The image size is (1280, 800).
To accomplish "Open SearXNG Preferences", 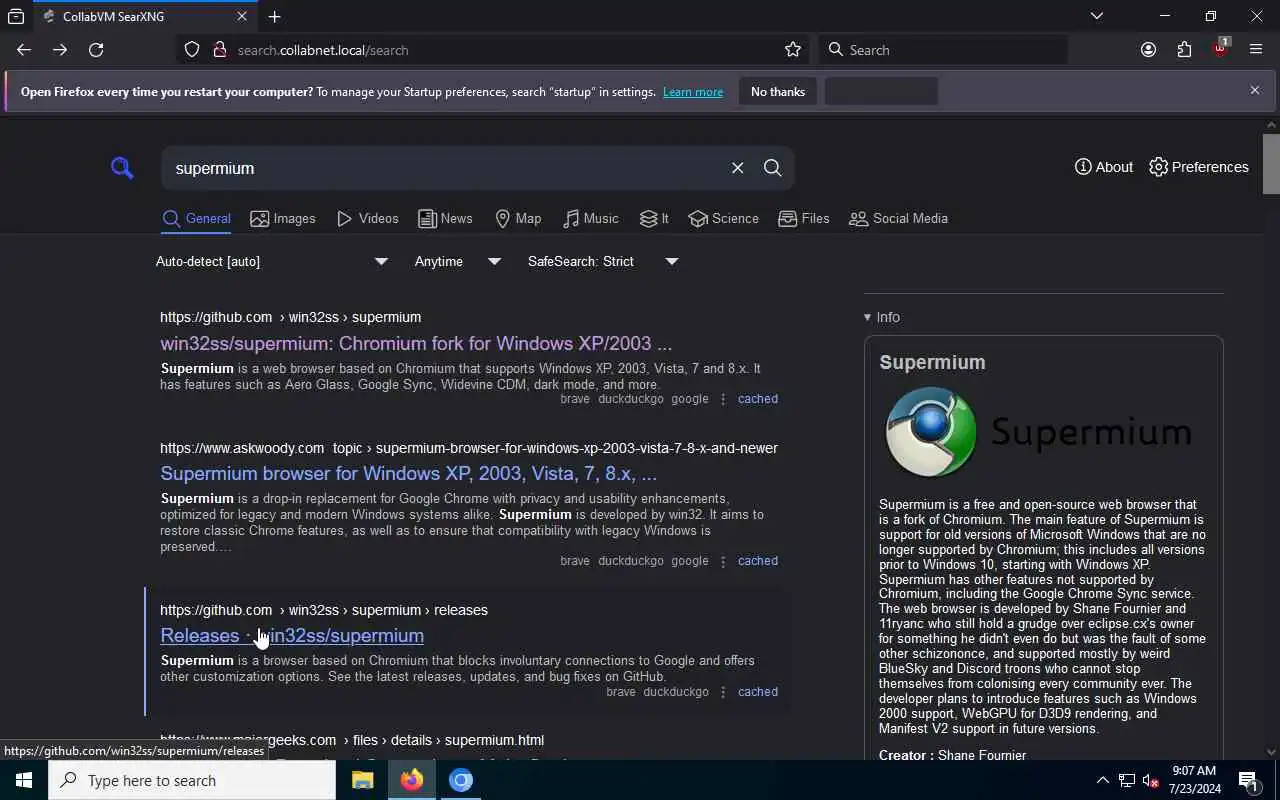I will [1199, 167].
